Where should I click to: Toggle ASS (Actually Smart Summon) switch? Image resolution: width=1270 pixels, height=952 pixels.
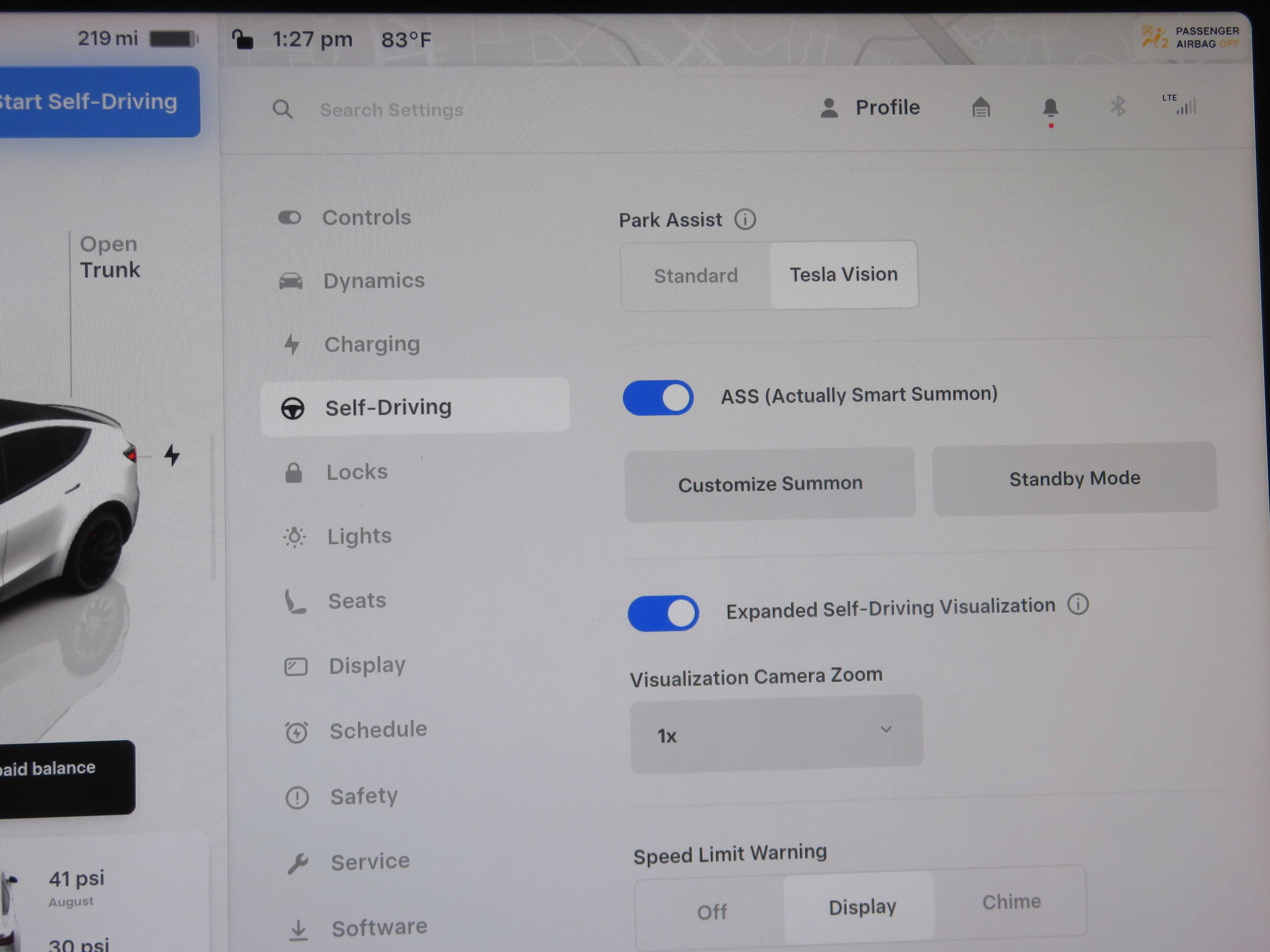(658, 398)
